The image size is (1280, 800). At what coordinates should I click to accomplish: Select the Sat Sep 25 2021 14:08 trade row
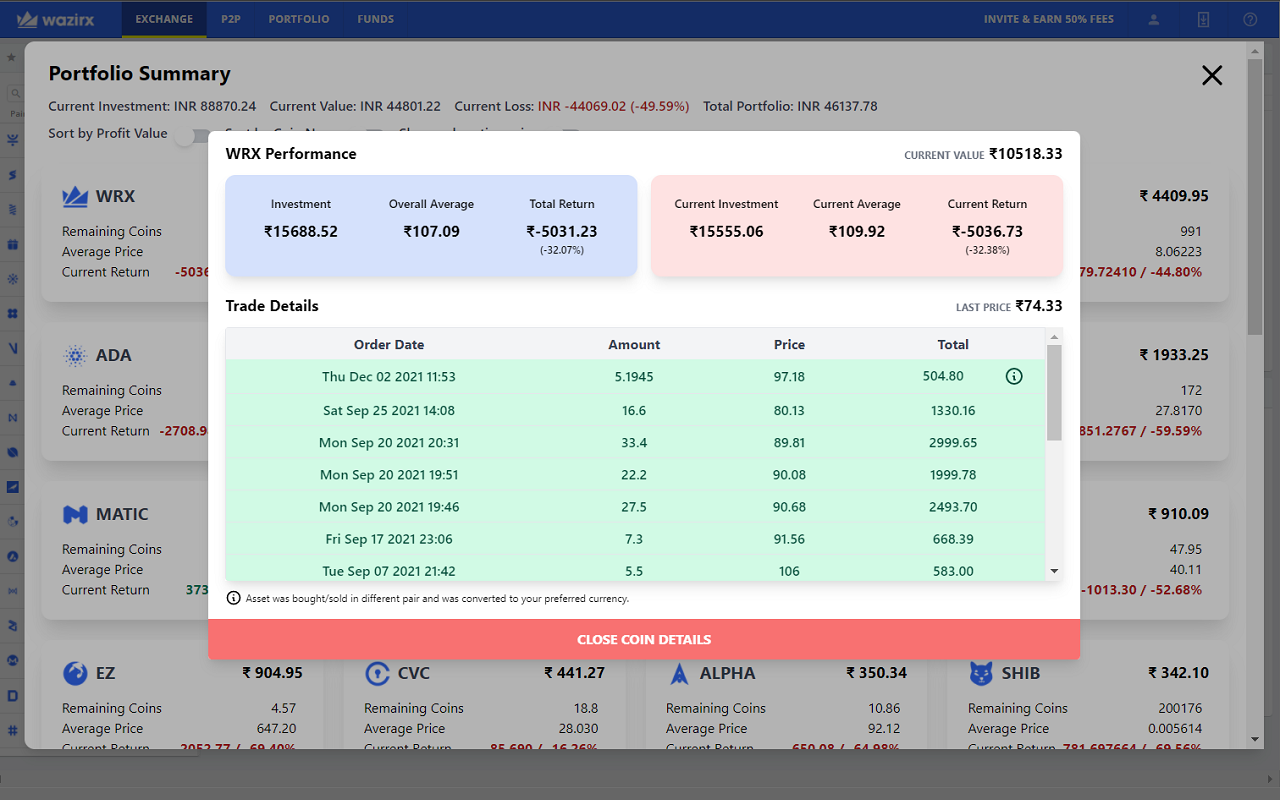pos(636,410)
